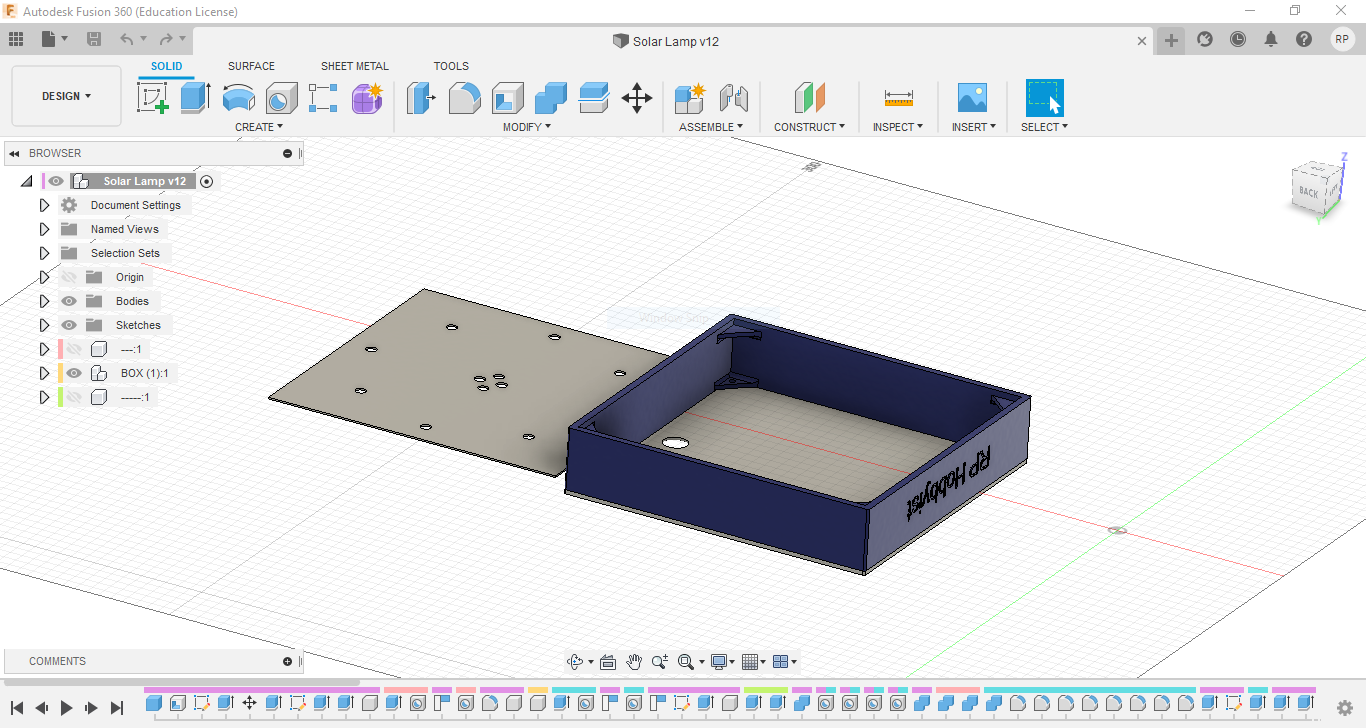Show the Origin folder
Screen dimensions: 1366x728
[x=69, y=277]
